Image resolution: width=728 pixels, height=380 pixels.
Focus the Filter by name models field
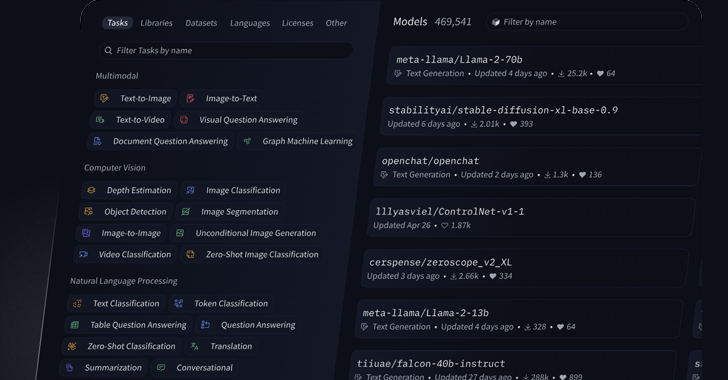(x=587, y=22)
